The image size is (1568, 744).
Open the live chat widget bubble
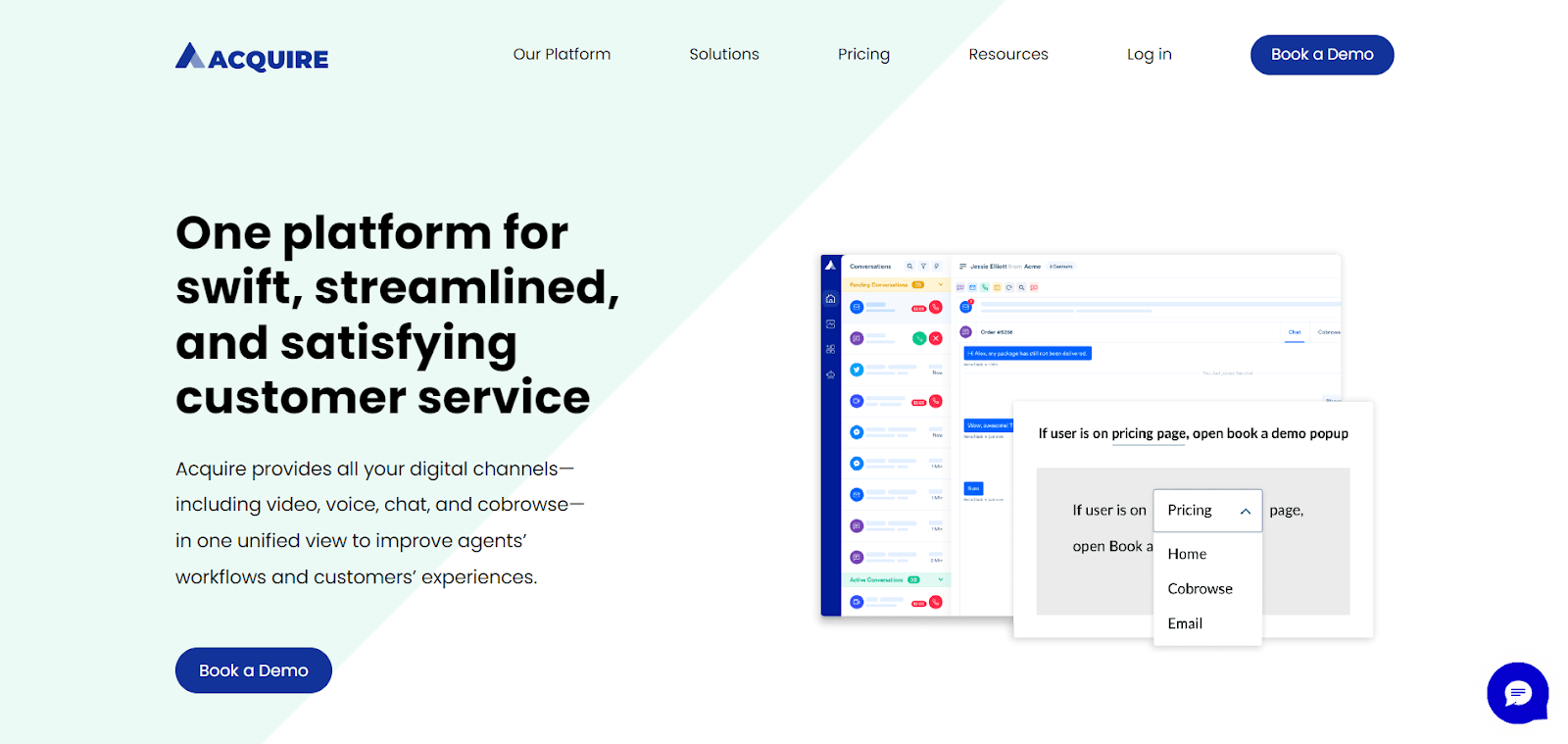pos(1517,693)
